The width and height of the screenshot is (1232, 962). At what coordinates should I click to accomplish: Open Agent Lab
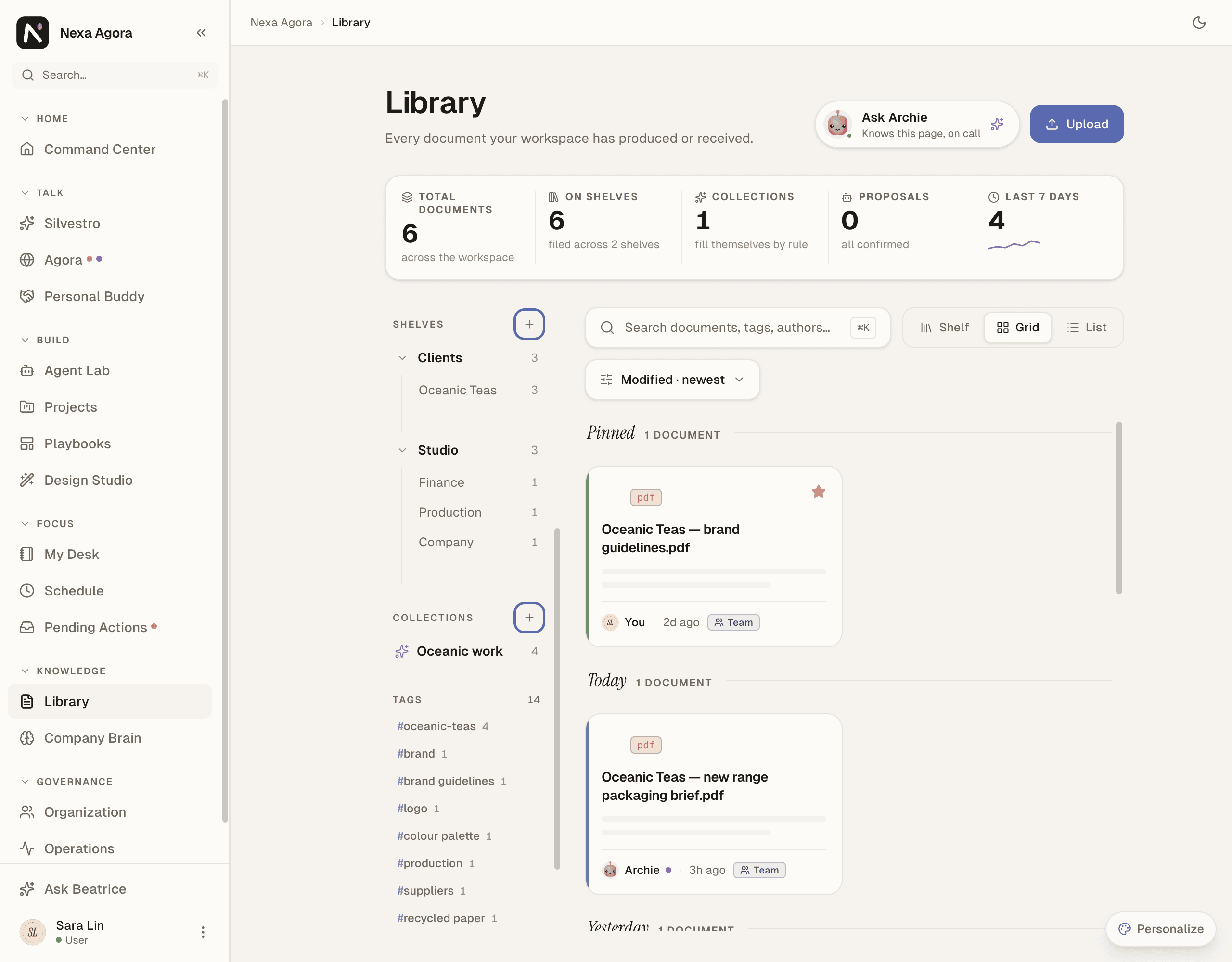tap(109, 370)
